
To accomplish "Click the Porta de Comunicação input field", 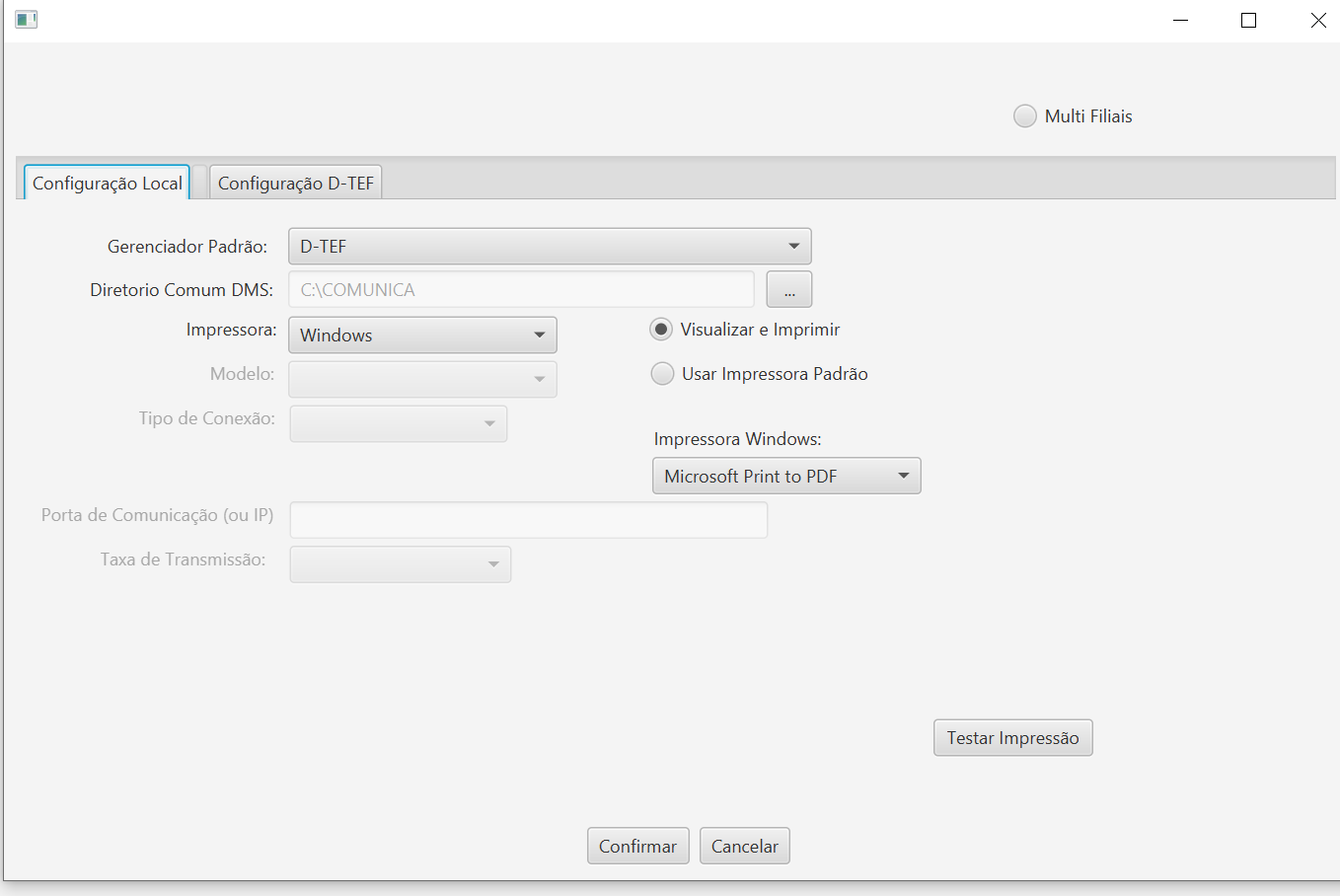I will [x=528, y=520].
